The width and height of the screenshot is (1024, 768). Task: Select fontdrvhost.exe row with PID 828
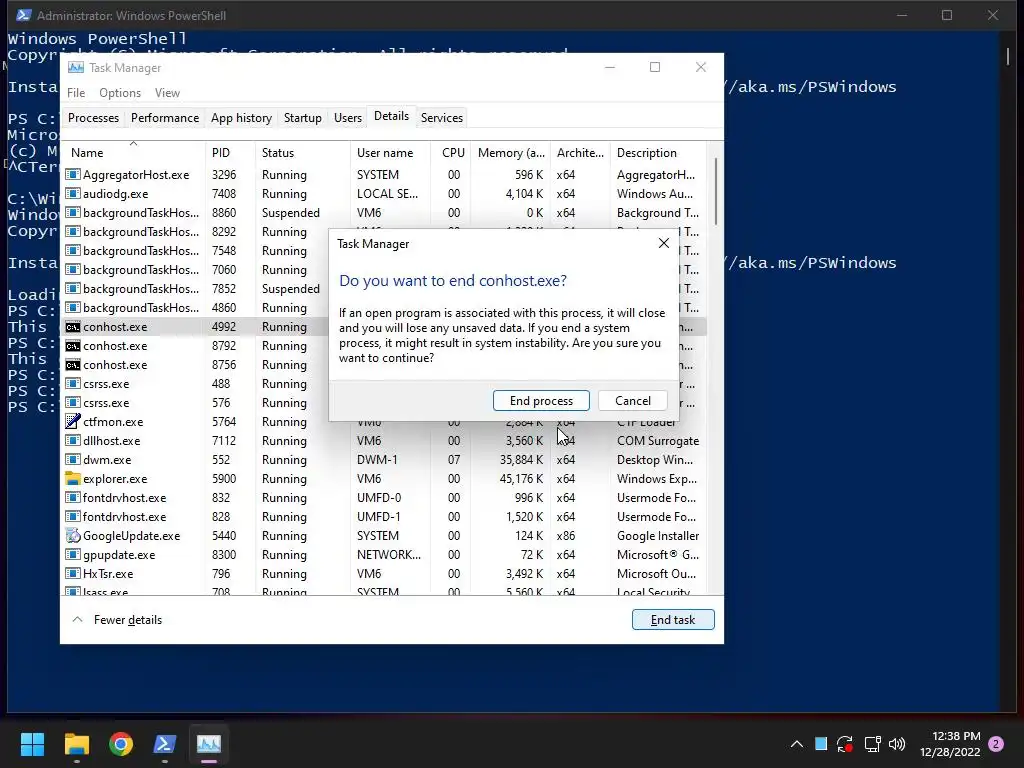pos(385,517)
